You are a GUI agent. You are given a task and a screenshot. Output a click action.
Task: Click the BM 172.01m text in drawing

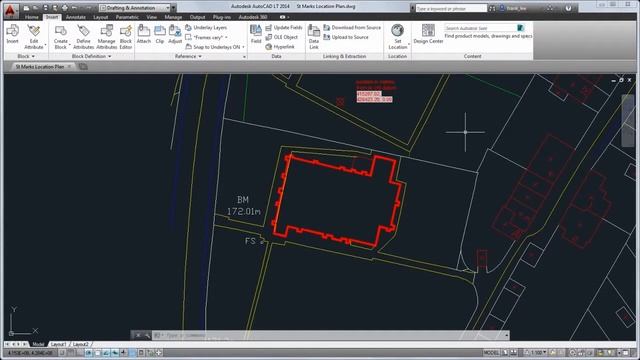coord(244,206)
